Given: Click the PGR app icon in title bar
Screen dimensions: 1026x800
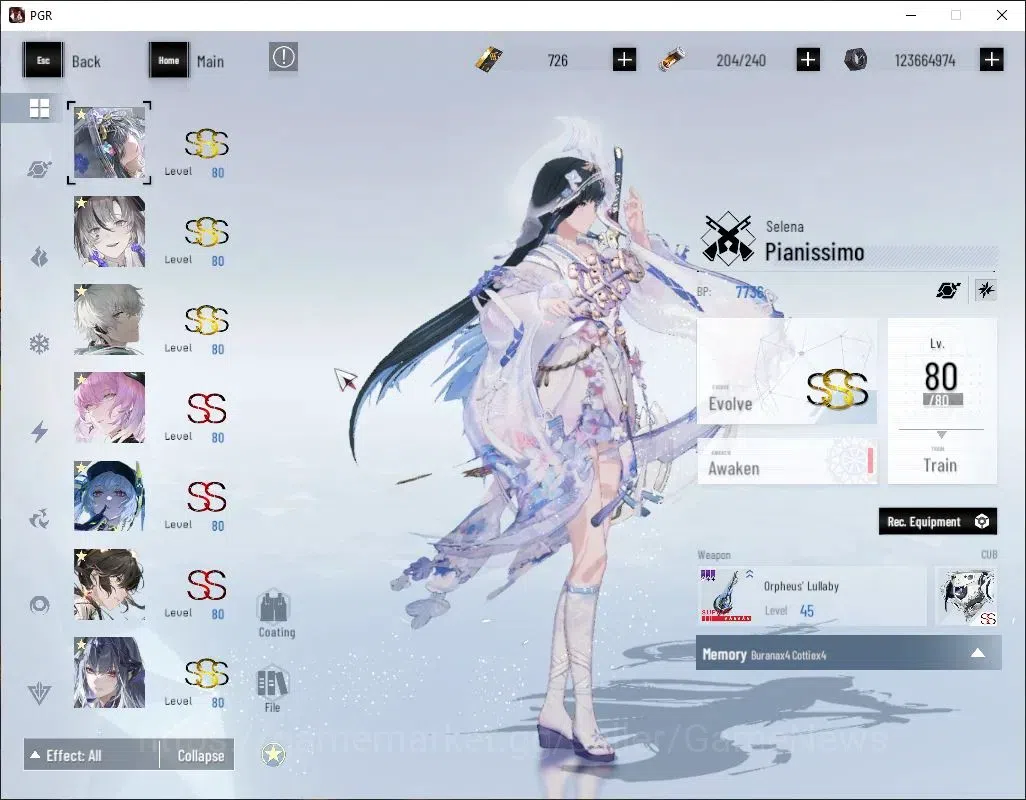Looking at the screenshot, I should click(x=16, y=15).
